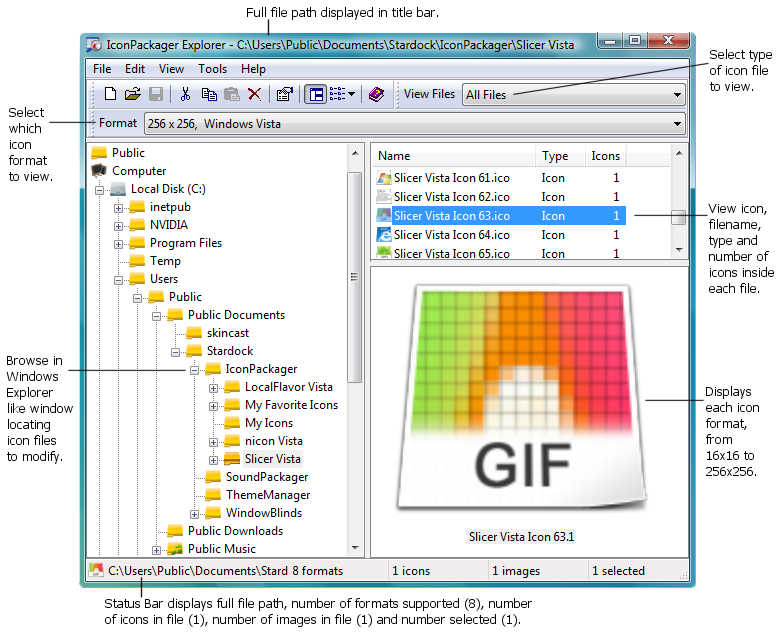Open the view mode dropdown arrow
The width and height of the screenshot is (776, 632).
pos(351,94)
